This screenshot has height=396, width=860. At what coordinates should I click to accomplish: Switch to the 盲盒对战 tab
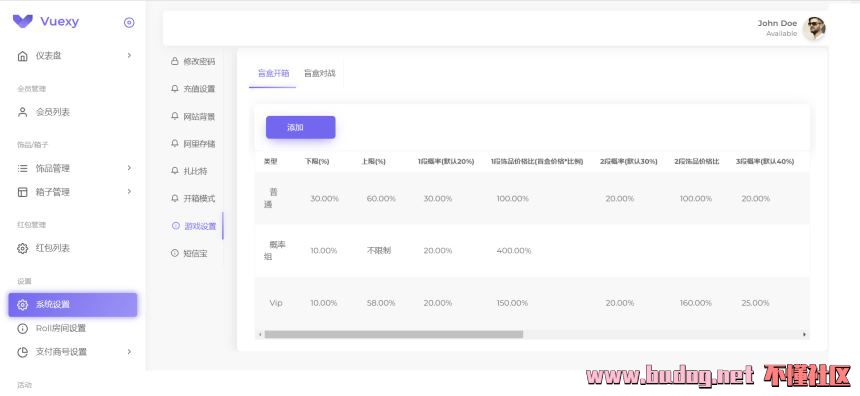(319, 73)
